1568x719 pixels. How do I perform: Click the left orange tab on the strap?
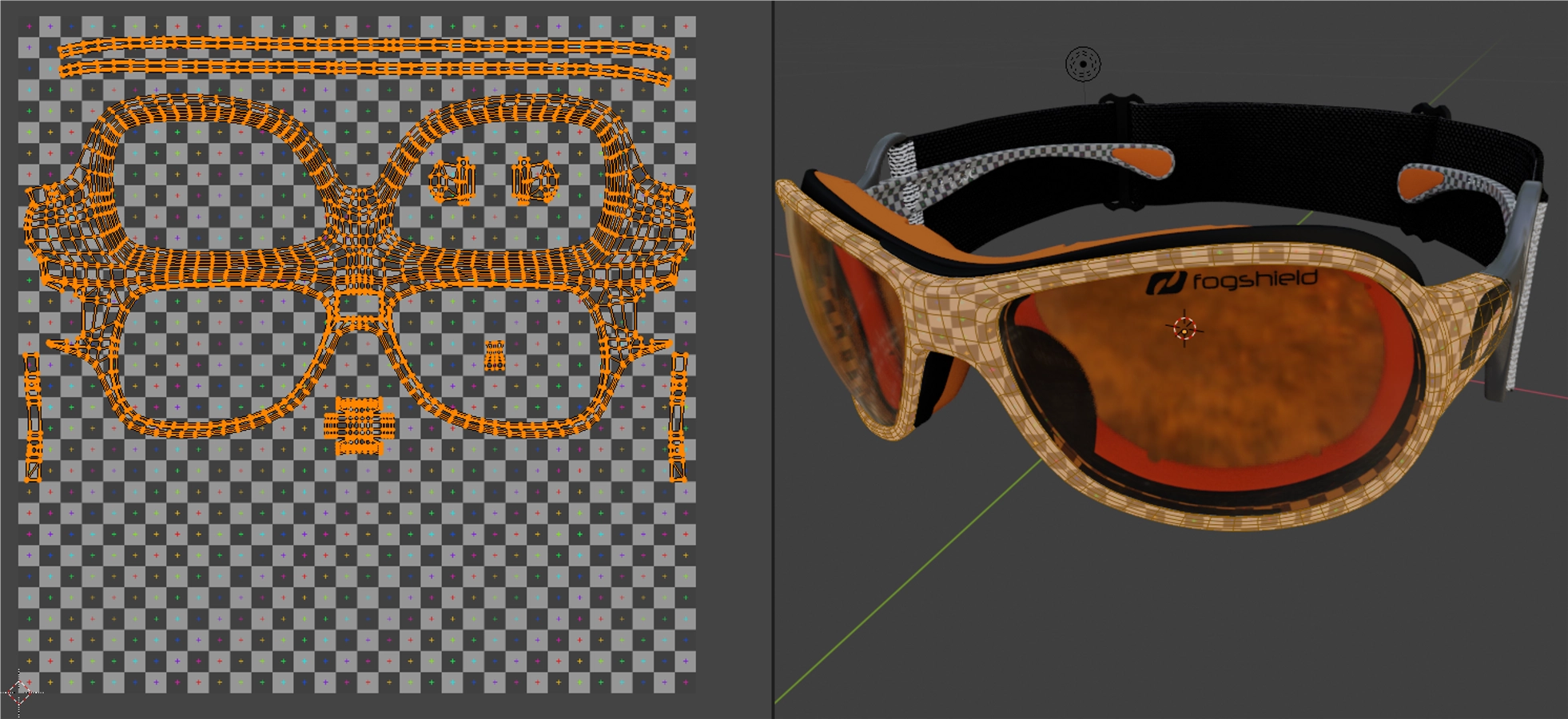(1144, 160)
